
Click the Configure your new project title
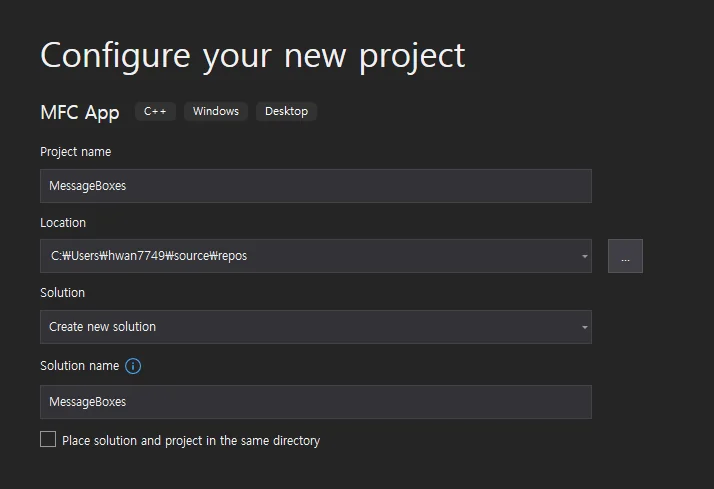253,56
